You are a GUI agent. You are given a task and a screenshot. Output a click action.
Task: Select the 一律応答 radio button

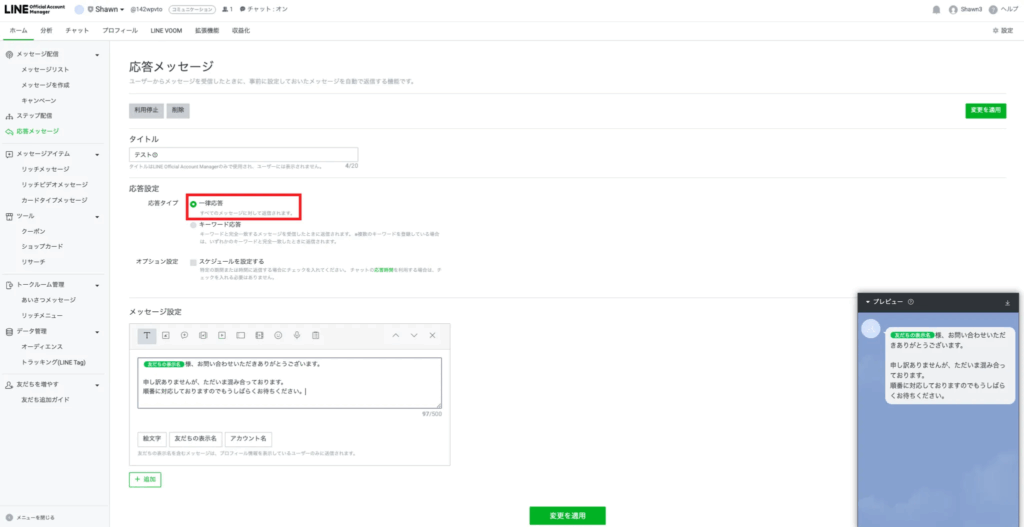click(193, 204)
